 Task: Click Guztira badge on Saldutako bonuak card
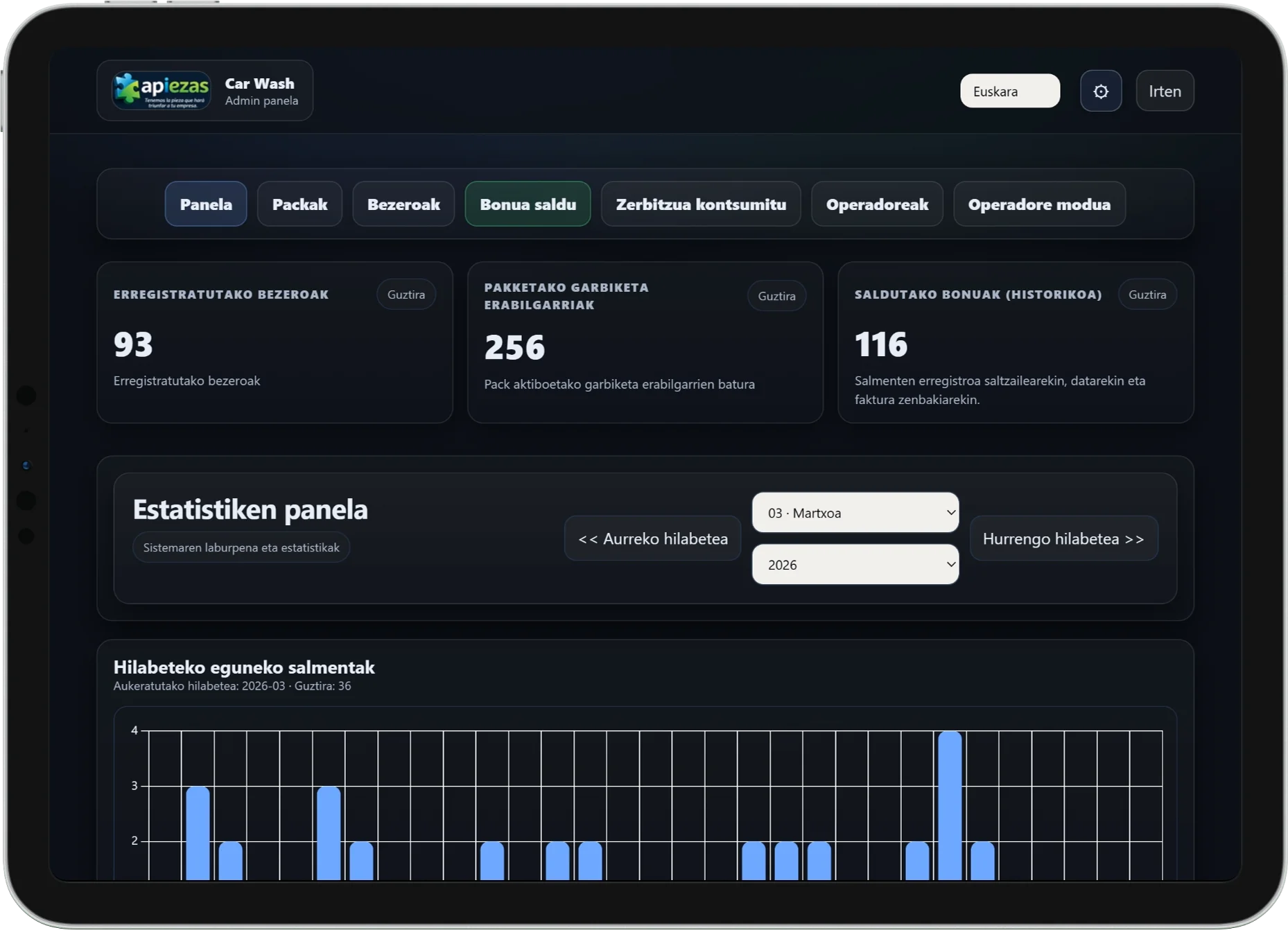(x=1147, y=295)
